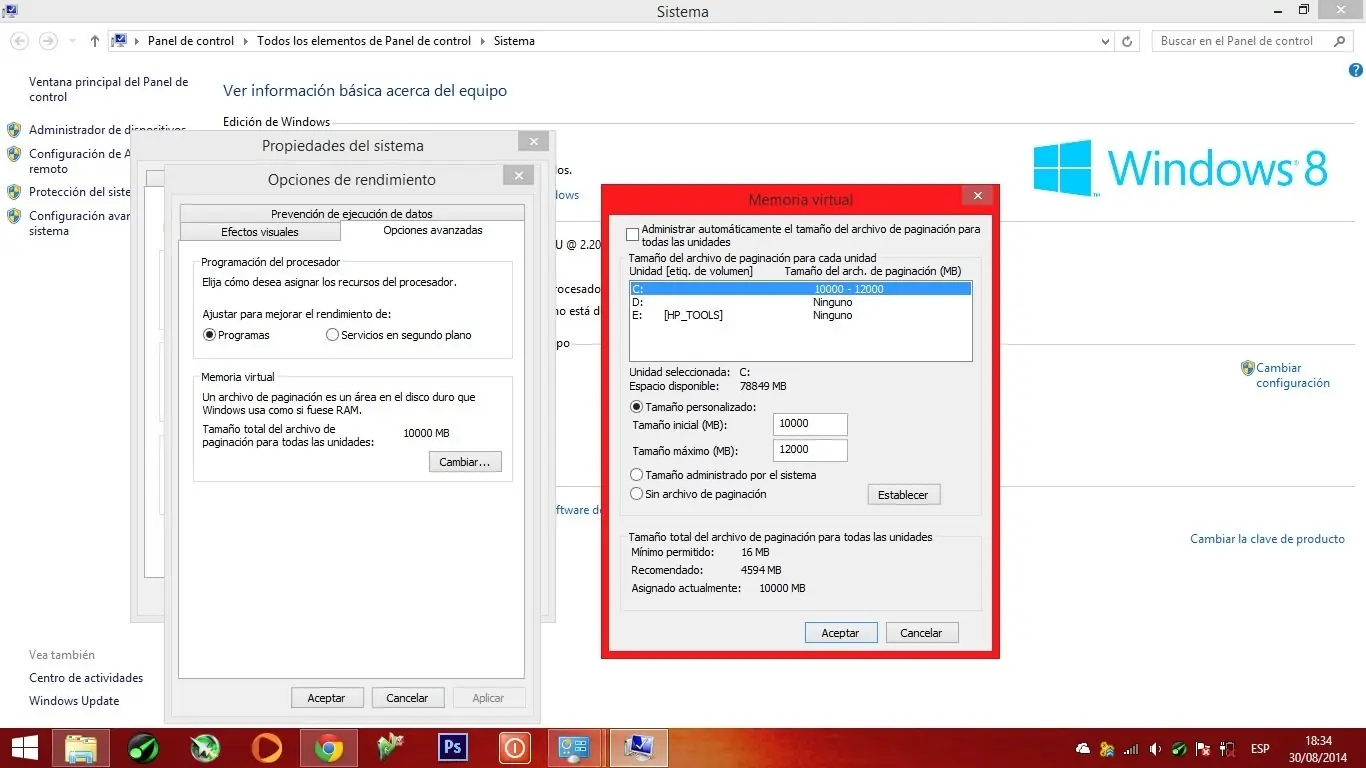The image size is (1366, 768).
Task: Go forward with the Explorer forward arrow
Action: coord(48,41)
